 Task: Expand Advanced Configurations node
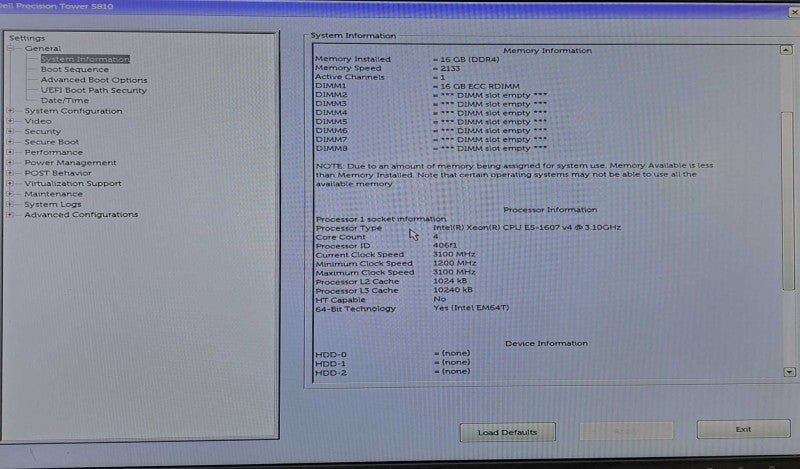click(x=11, y=215)
